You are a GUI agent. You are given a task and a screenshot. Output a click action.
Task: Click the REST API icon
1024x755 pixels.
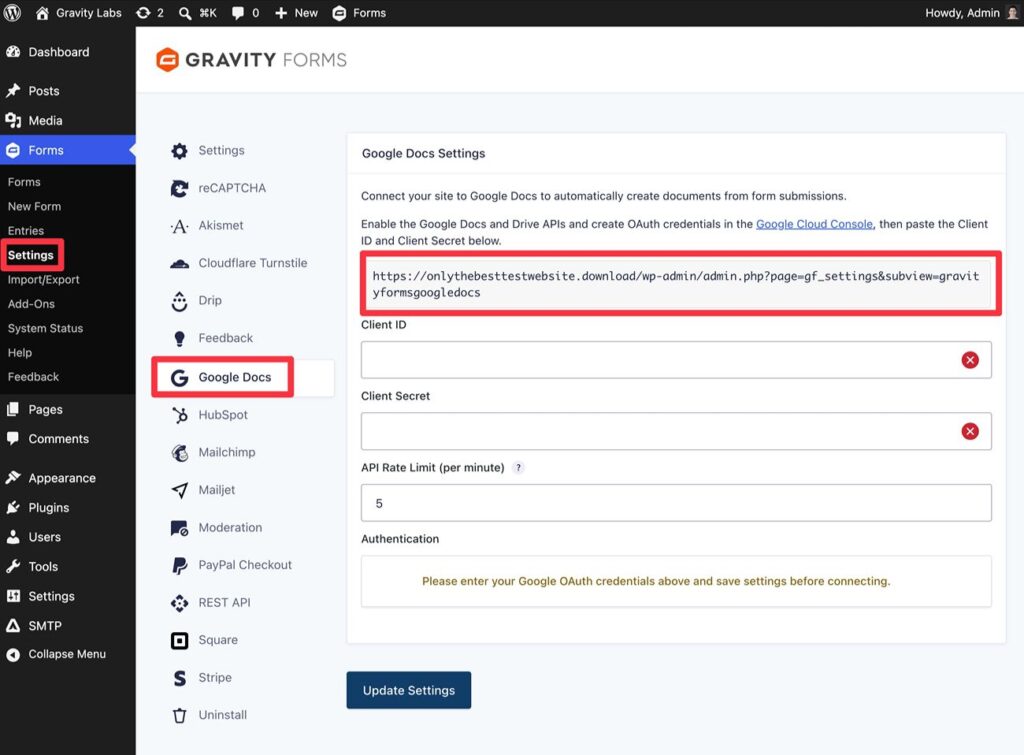(x=179, y=603)
